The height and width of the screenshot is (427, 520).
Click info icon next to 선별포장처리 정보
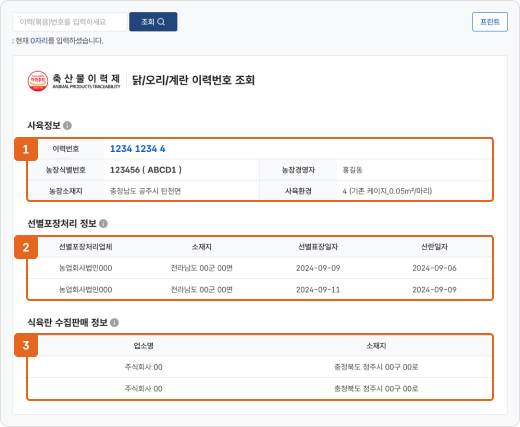[103, 224]
